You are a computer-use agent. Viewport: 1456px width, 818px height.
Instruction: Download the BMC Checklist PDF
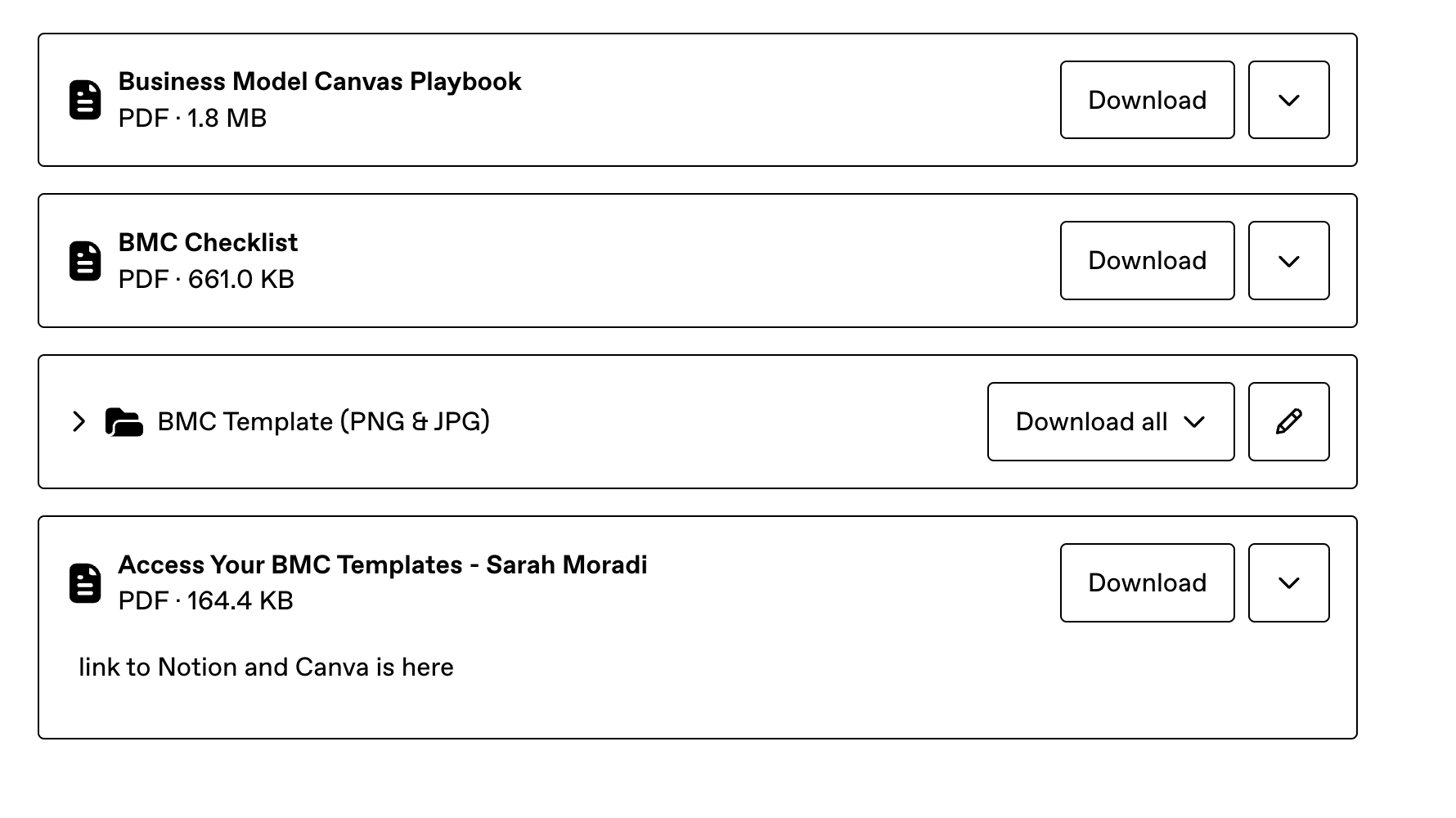pyautogui.click(x=1147, y=261)
